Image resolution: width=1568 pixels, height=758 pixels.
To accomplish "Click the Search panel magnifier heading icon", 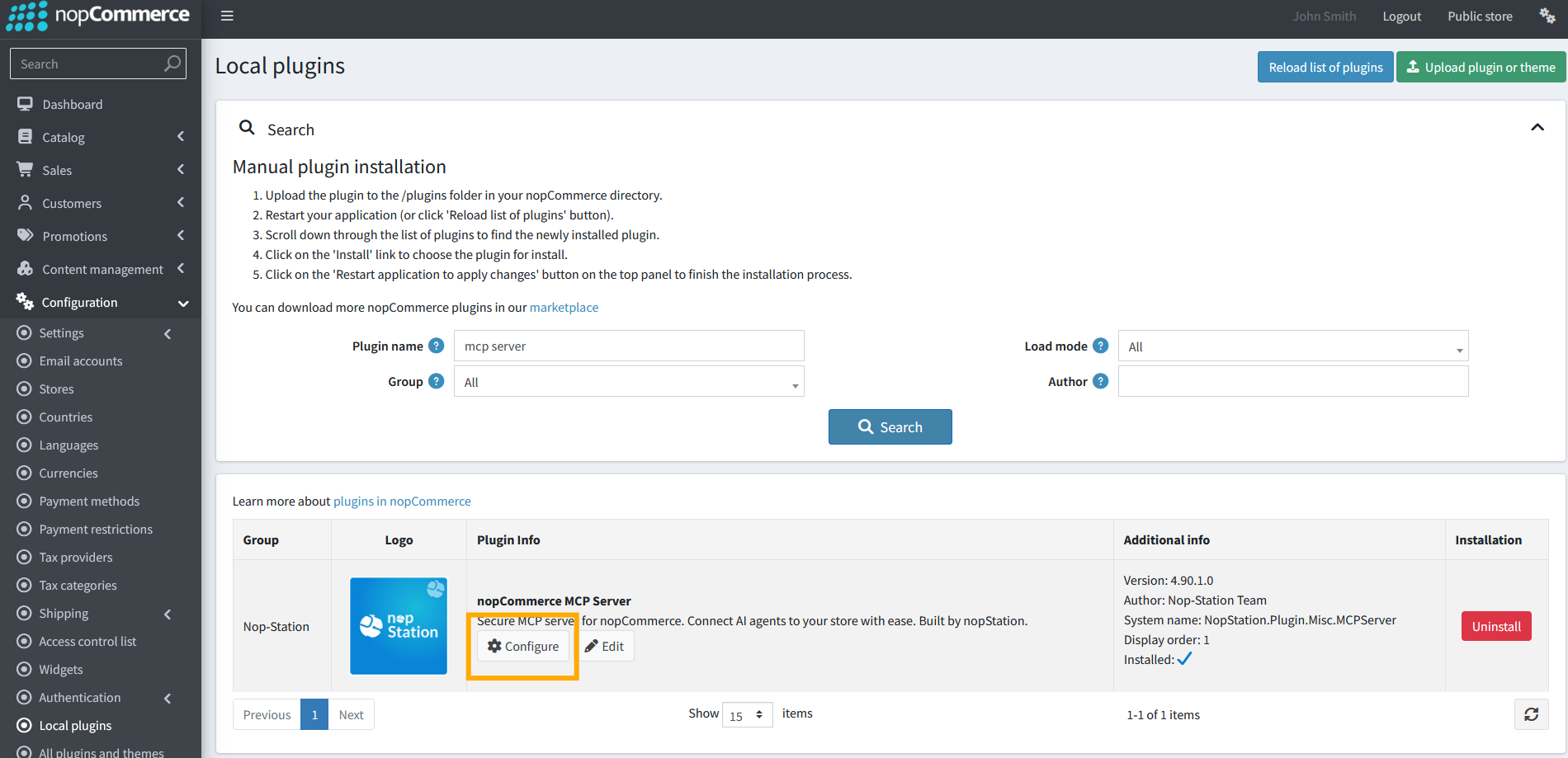I will 247,127.
